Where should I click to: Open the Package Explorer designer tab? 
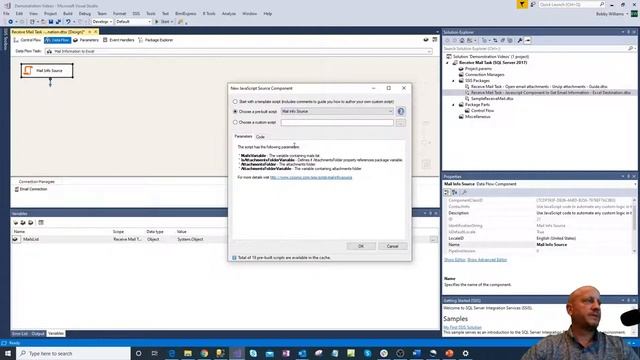pos(156,40)
